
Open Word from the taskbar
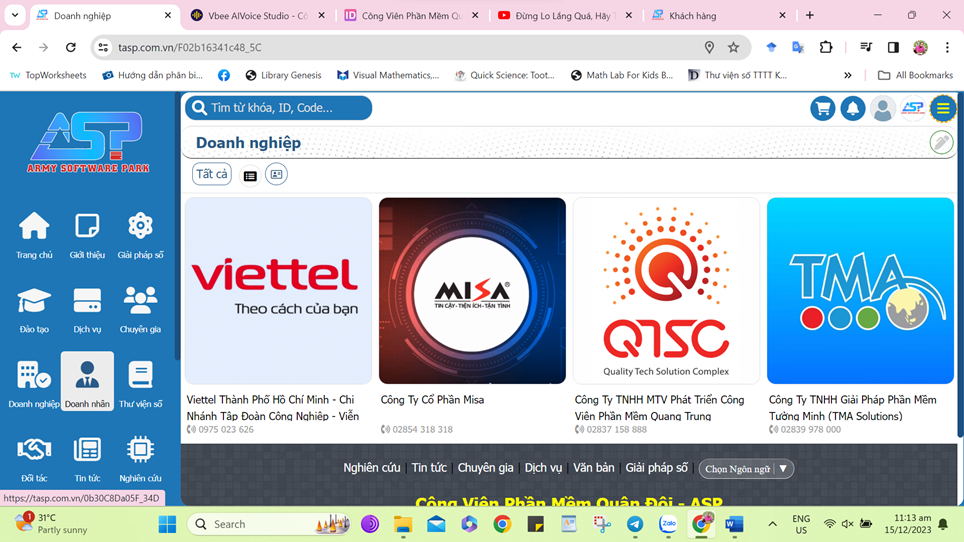734,524
